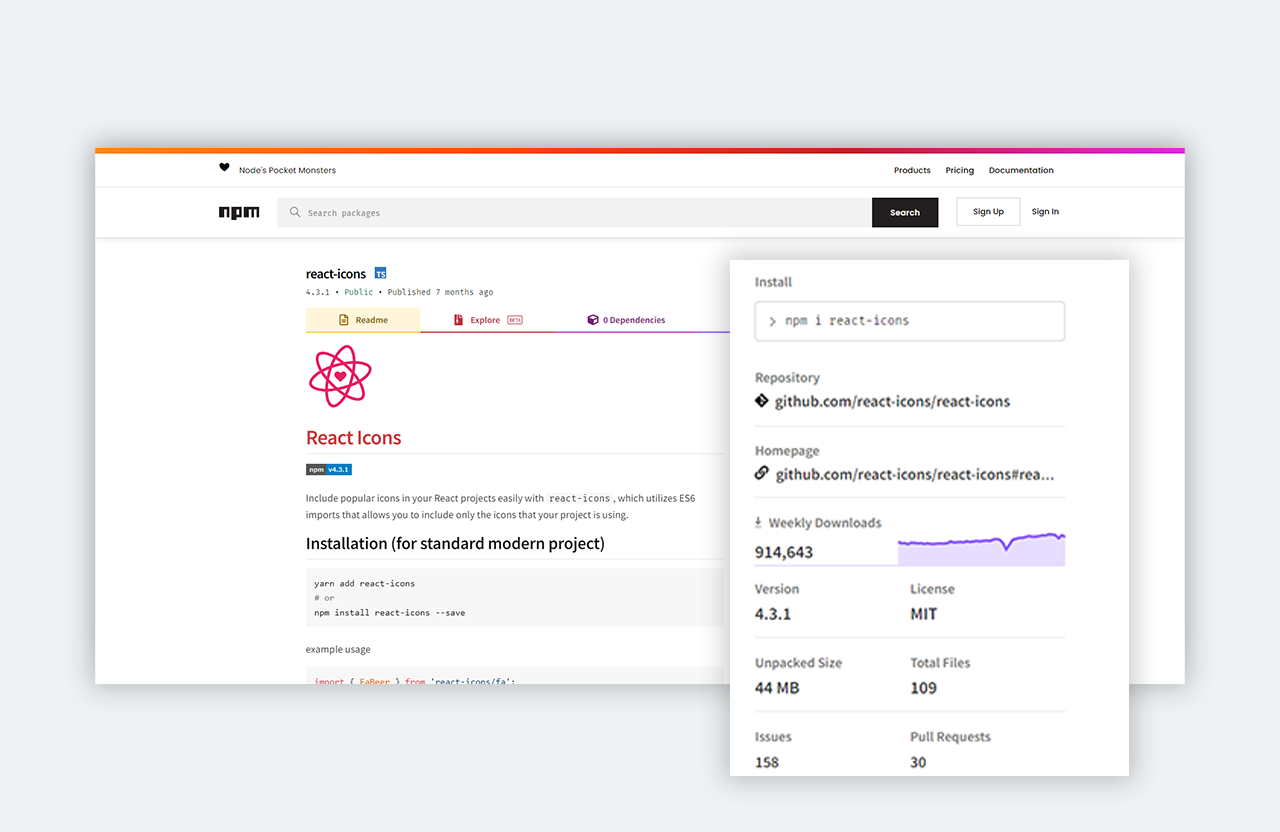Open the Readme tab
The height and width of the screenshot is (832, 1280).
pyautogui.click(x=363, y=320)
